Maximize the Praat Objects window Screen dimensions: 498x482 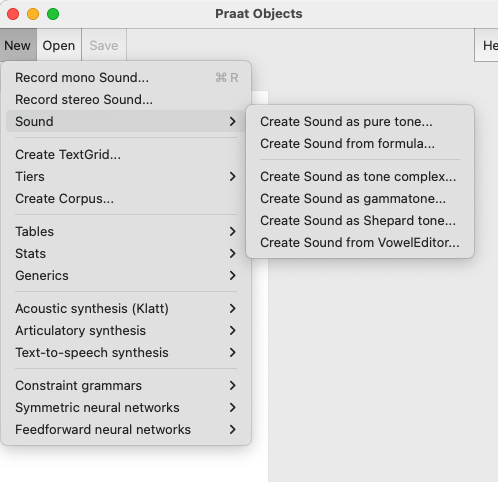[53, 14]
